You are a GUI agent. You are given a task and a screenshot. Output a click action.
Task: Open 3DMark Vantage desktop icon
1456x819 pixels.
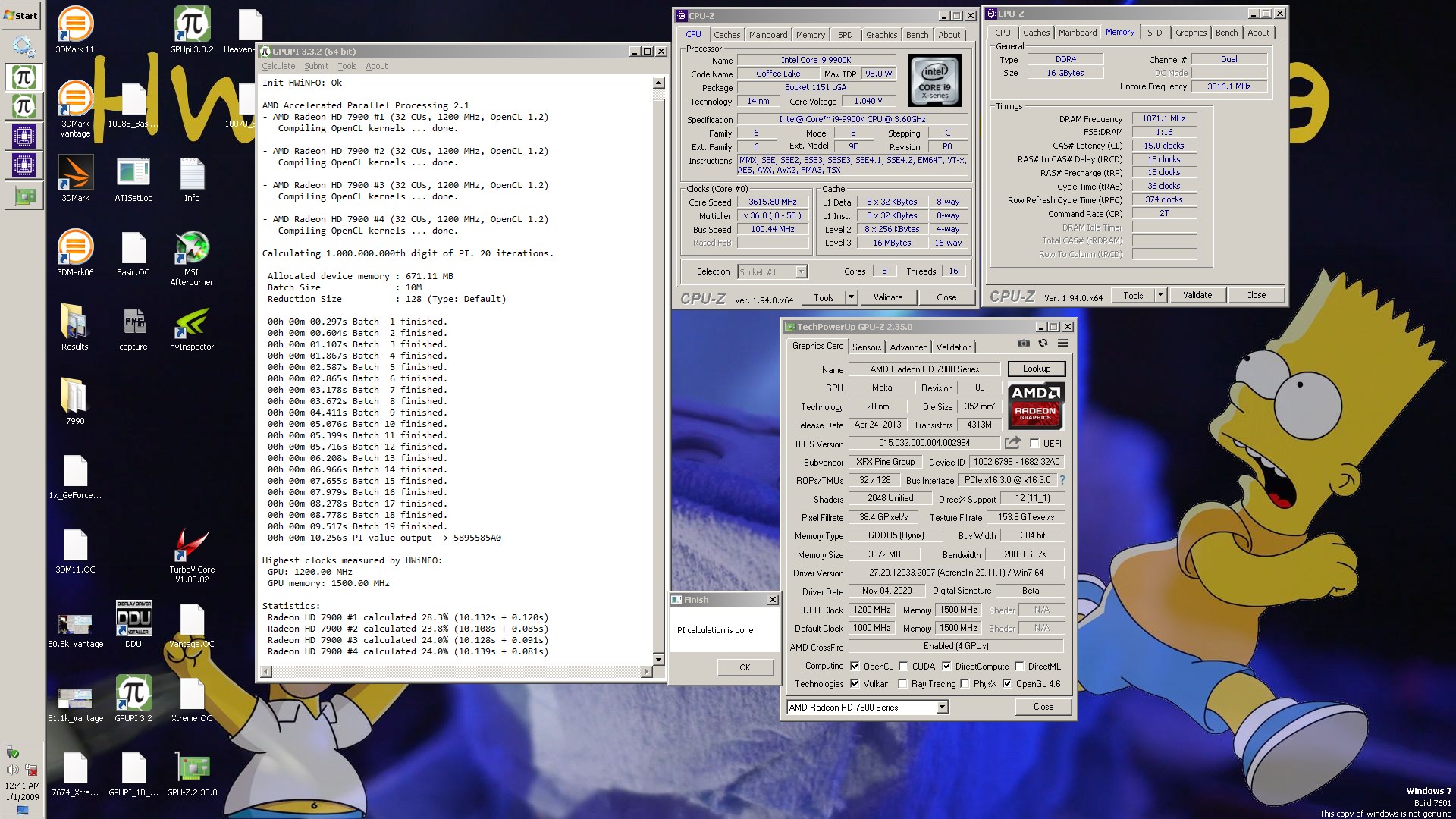75,108
